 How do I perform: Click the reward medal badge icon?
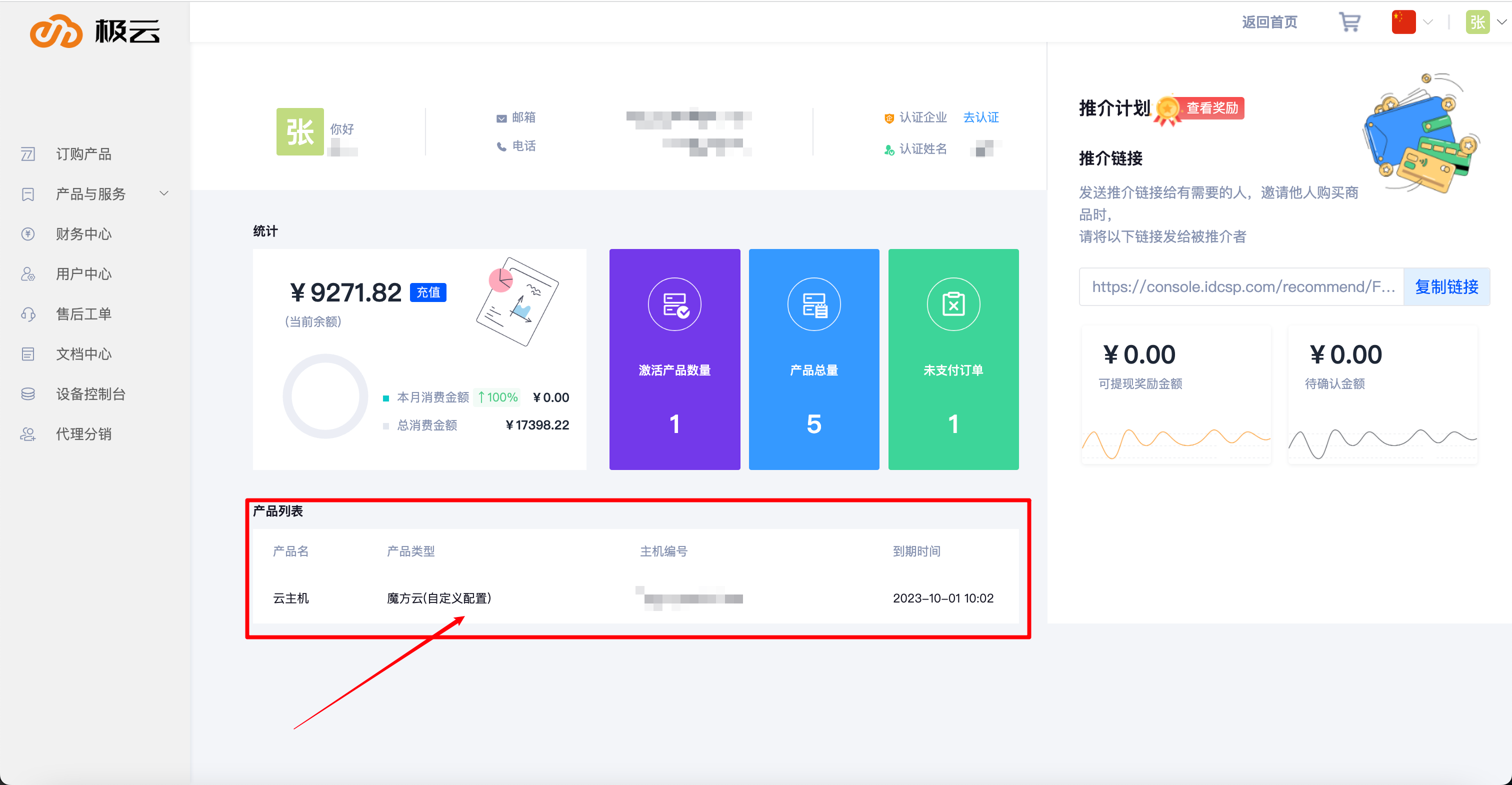(x=1167, y=109)
